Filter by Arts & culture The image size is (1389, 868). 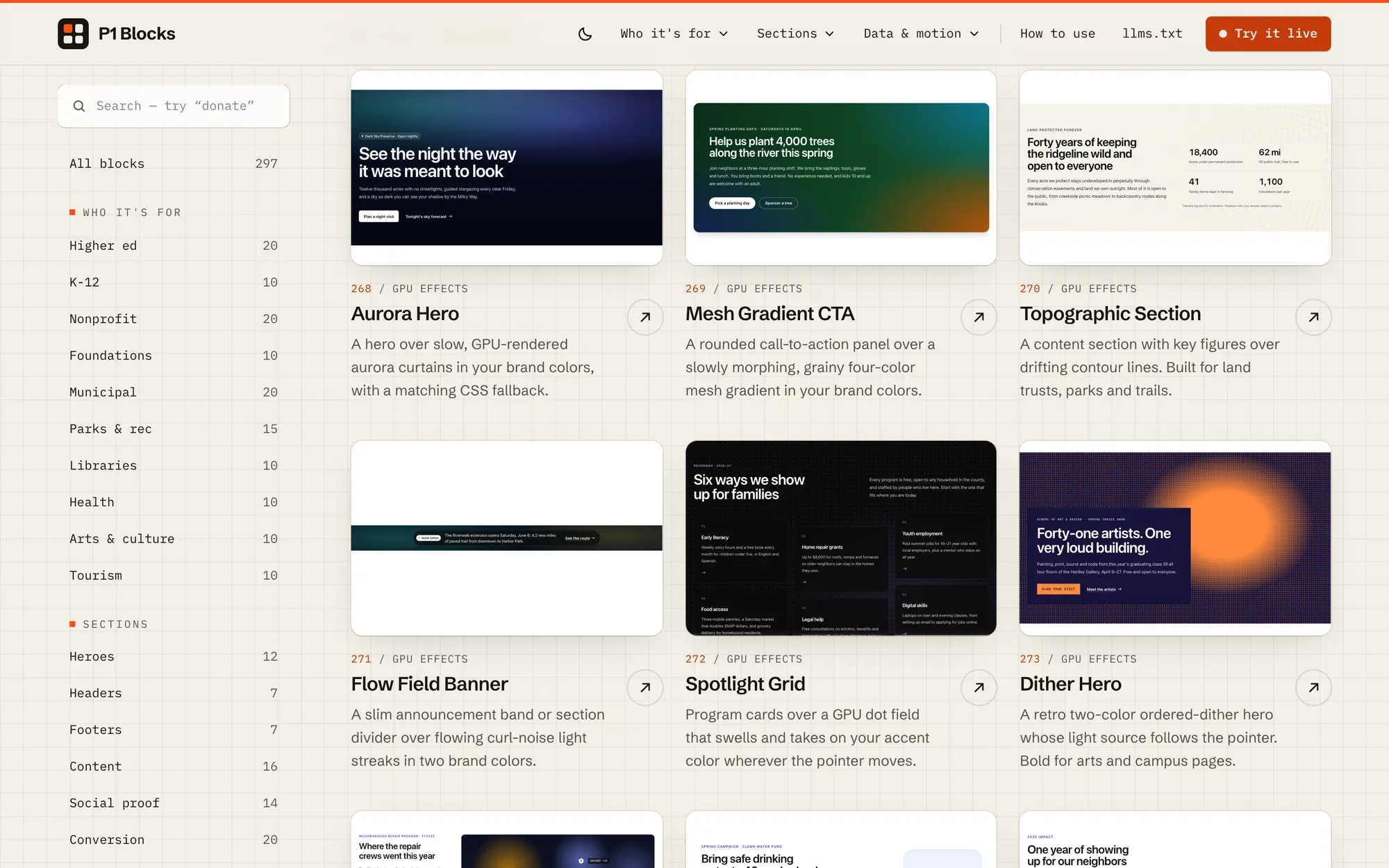coord(174,539)
